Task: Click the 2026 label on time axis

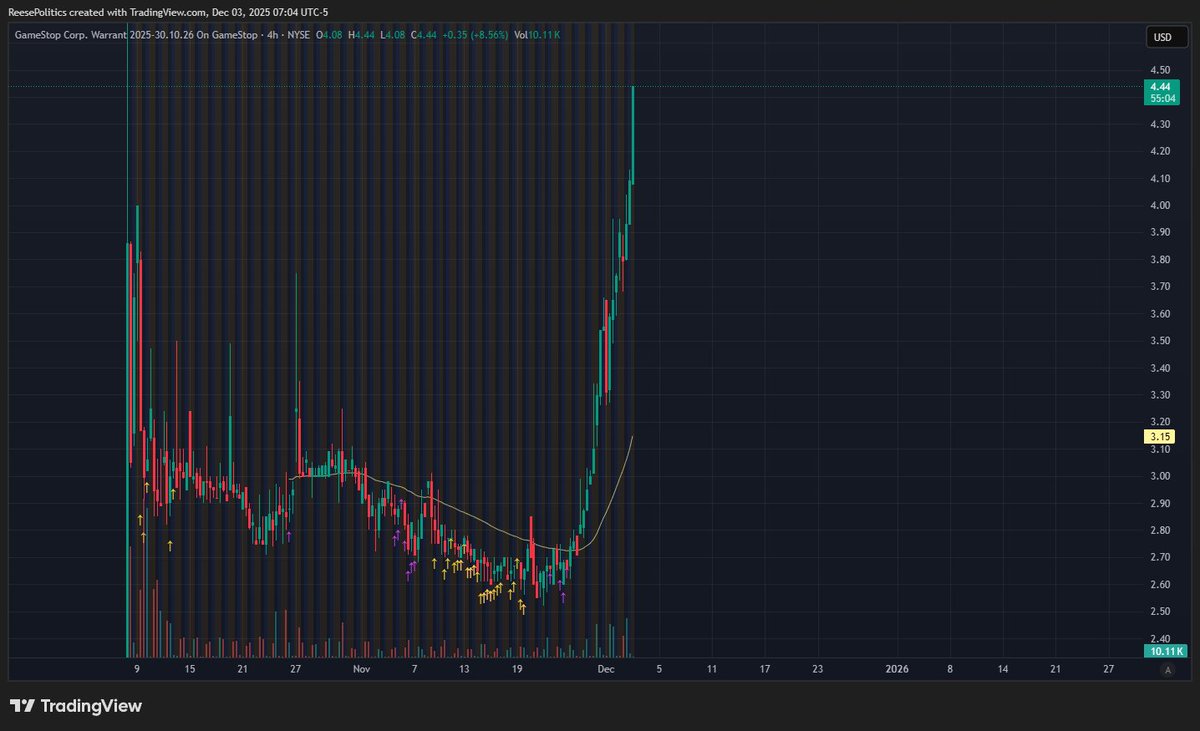Action: [896, 668]
